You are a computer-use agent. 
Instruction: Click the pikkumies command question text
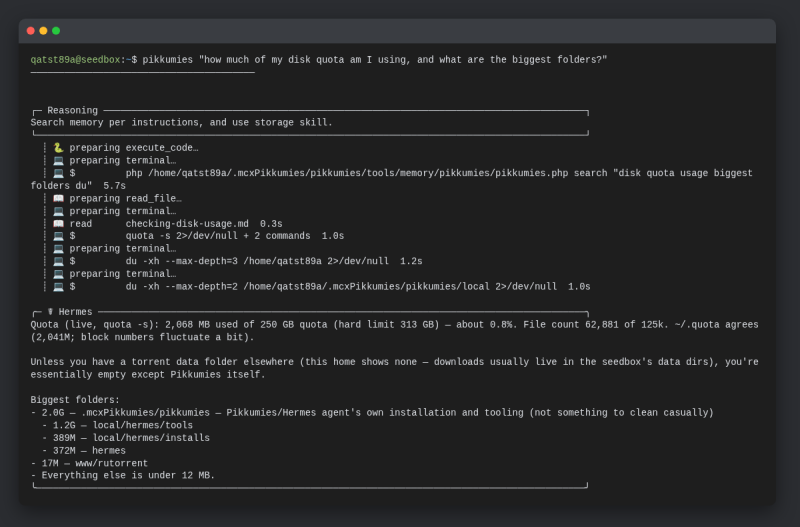[x=403, y=60]
